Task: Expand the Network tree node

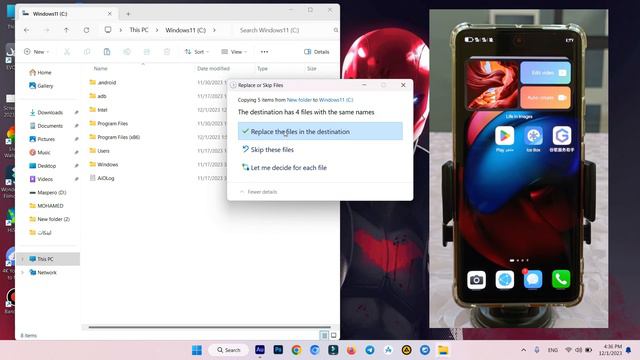Action: coord(23,272)
